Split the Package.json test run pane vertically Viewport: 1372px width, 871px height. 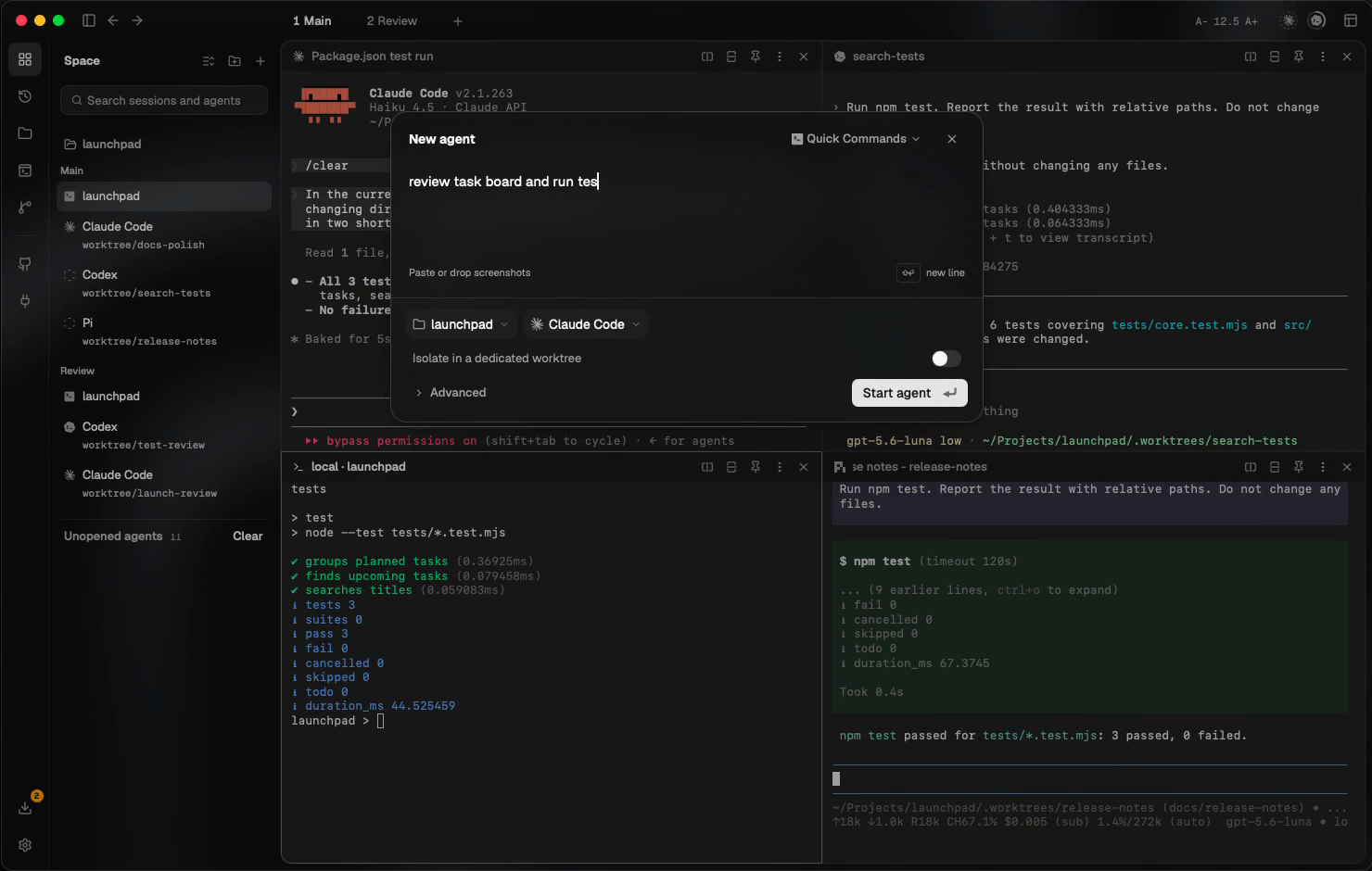pyautogui.click(x=707, y=57)
